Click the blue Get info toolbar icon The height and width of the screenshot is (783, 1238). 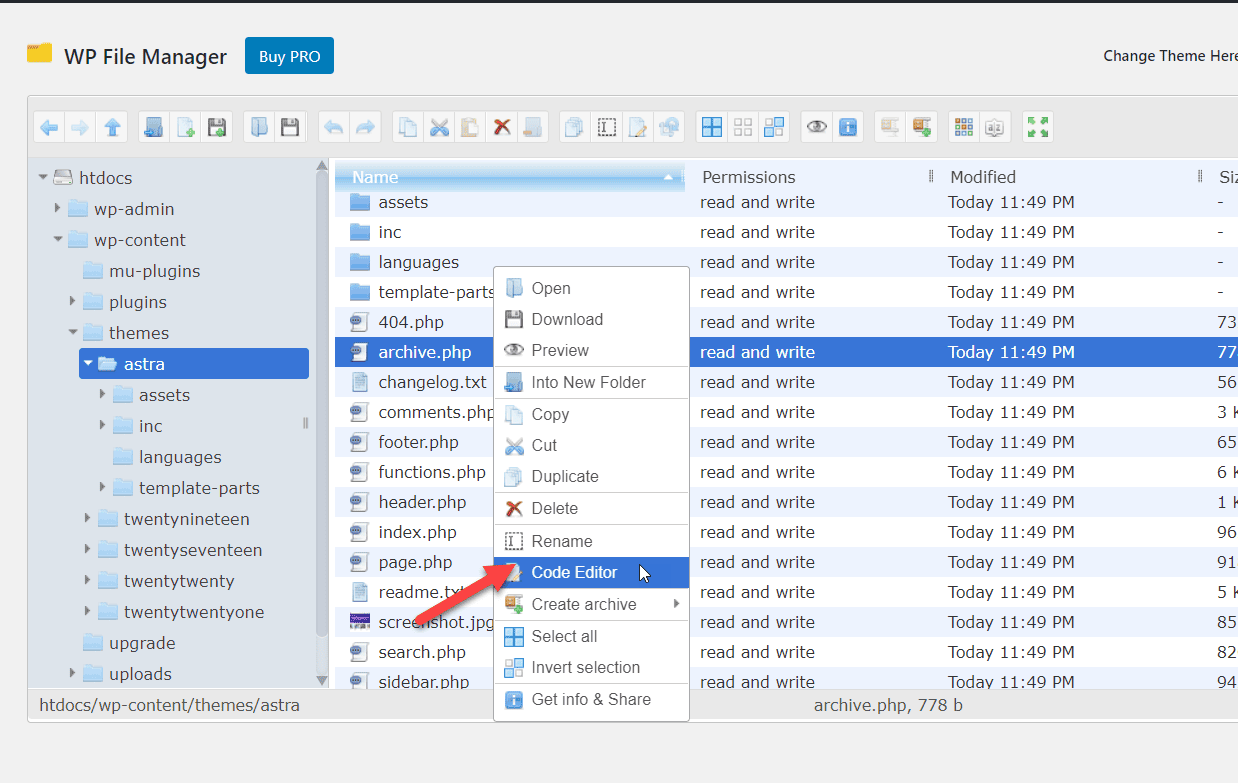click(x=848, y=127)
